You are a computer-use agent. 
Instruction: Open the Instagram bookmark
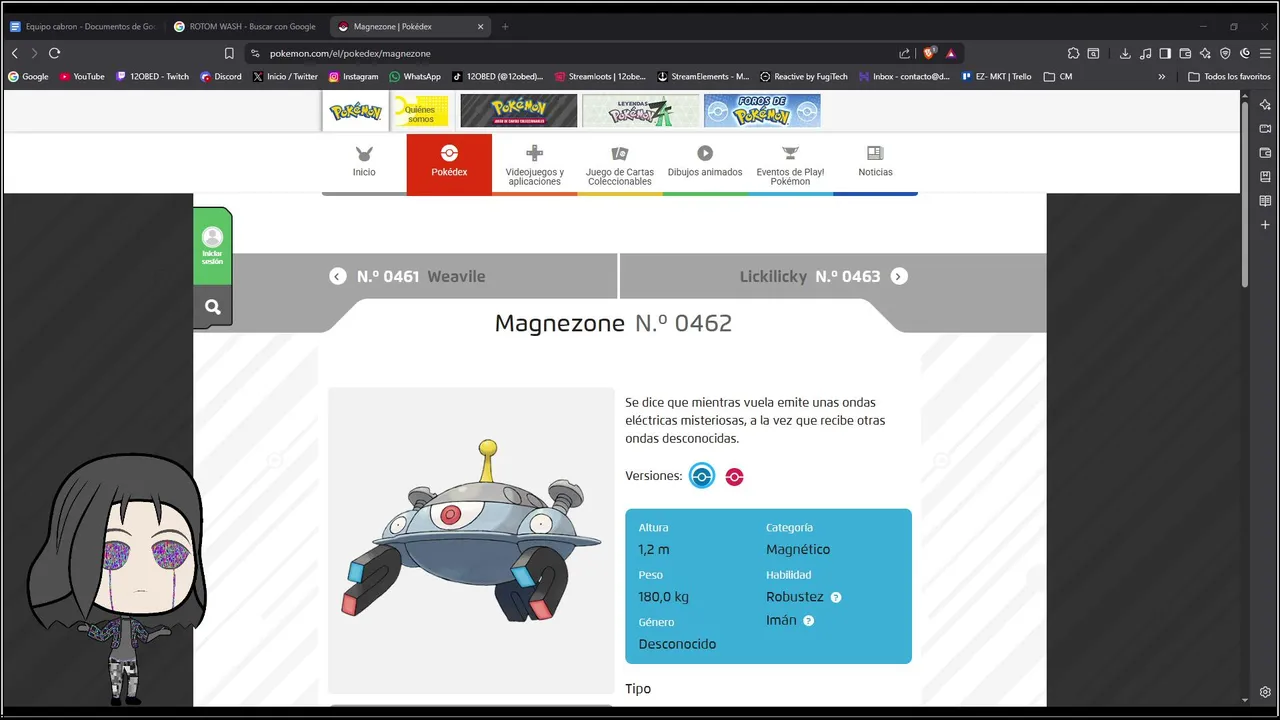click(x=354, y=76)
